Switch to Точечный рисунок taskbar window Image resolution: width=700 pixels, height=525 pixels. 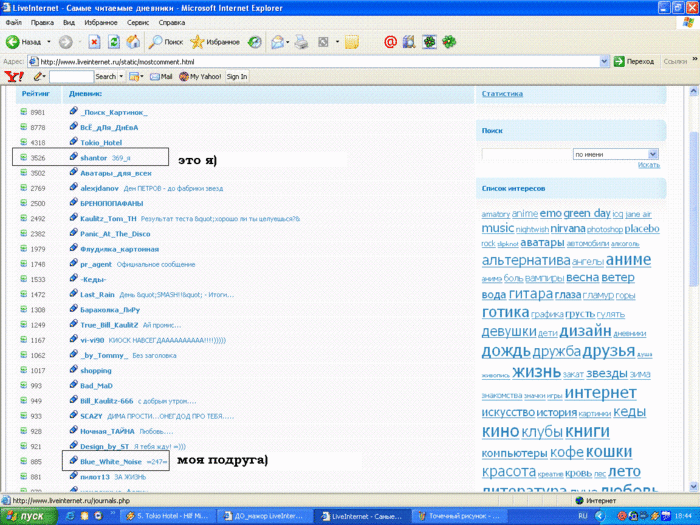click(460, 516)
